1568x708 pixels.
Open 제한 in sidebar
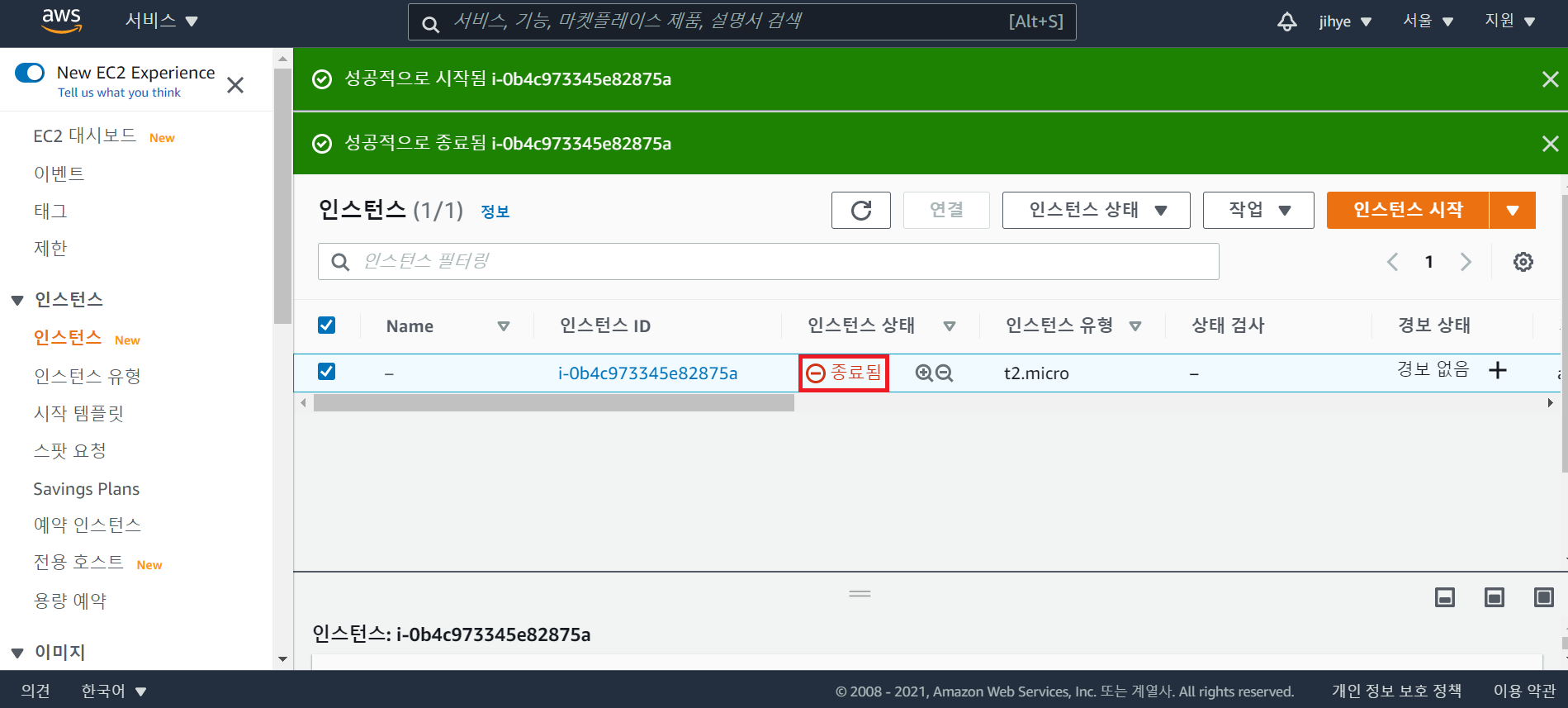point(50,248)
